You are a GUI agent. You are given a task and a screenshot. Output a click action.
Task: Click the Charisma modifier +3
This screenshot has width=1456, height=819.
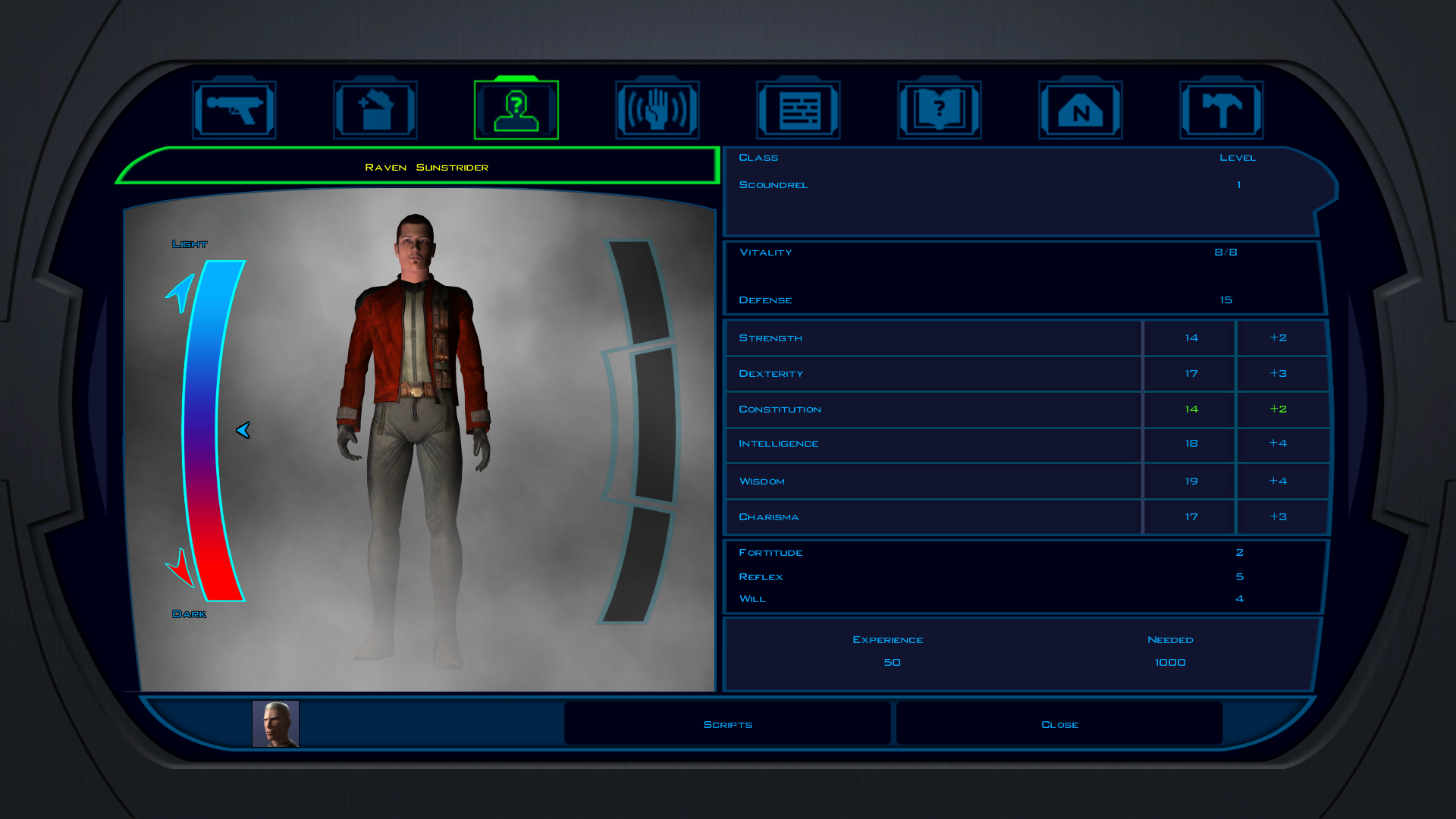(x=1278, y=517)
